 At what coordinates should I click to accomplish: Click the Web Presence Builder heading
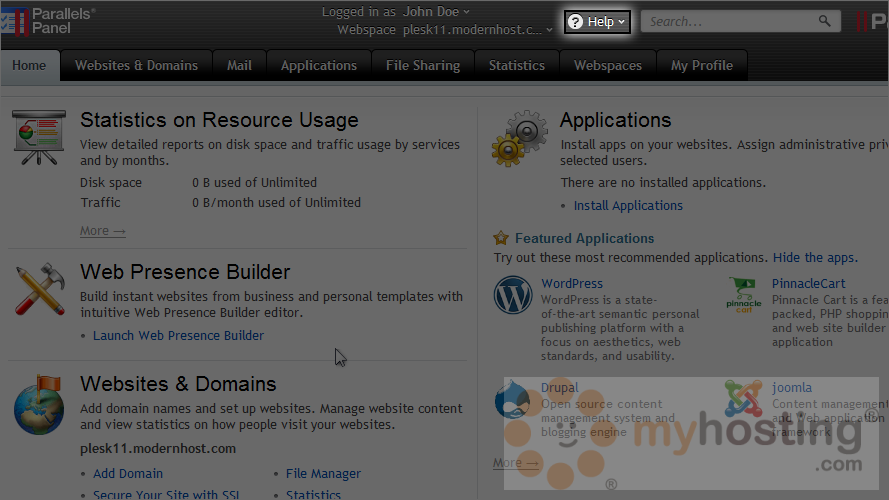[185, 272]
